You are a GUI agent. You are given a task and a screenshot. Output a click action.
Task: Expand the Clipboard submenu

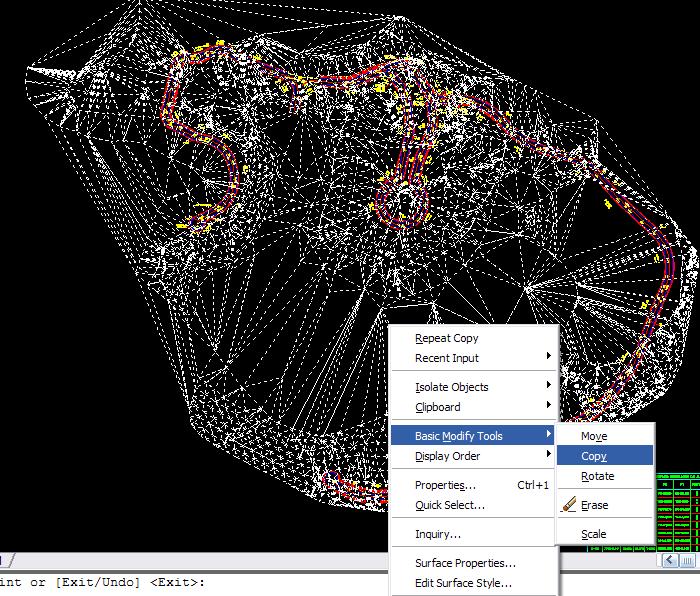coord(438,407)
